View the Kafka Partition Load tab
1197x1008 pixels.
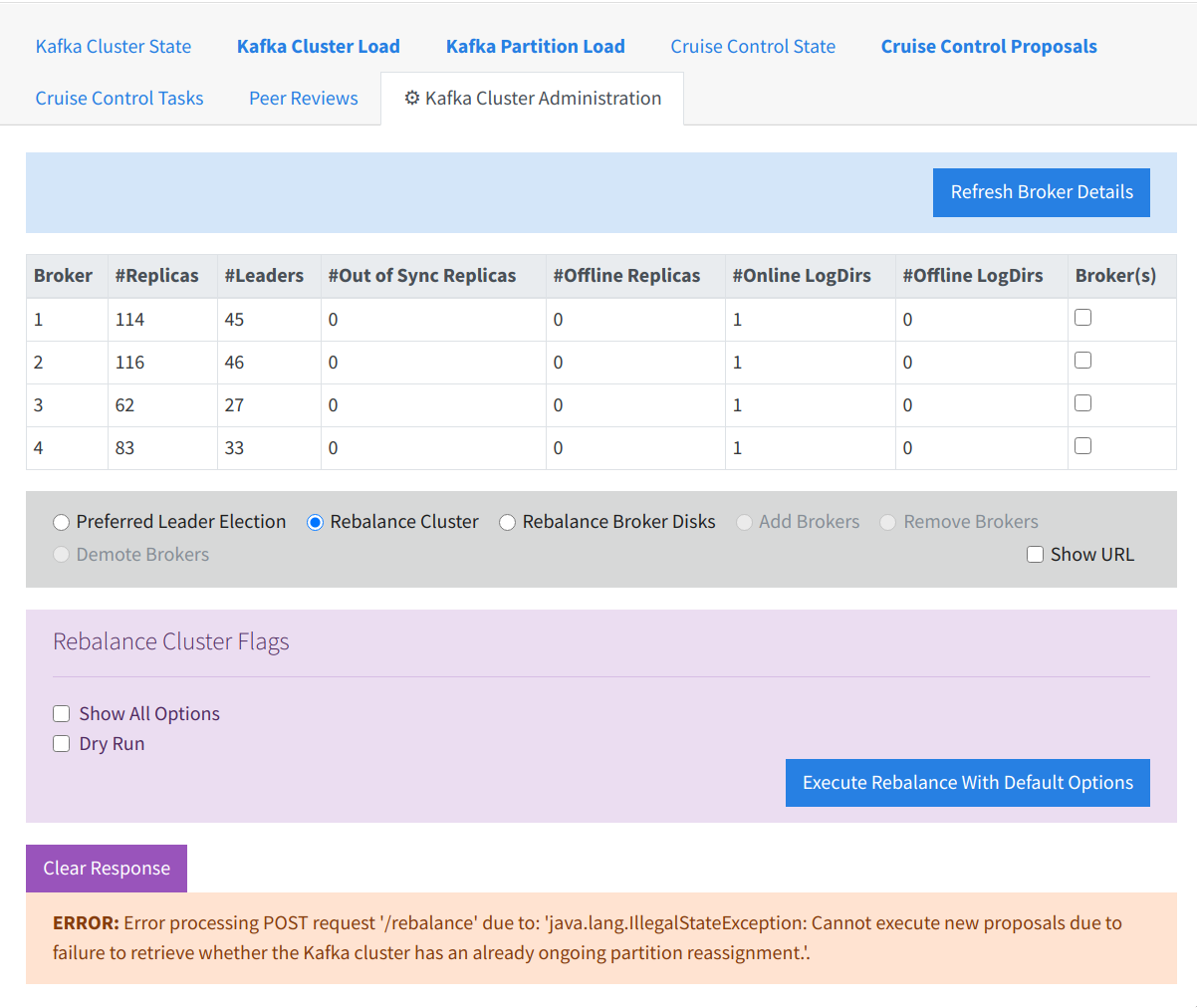click(x=535, y=46)
